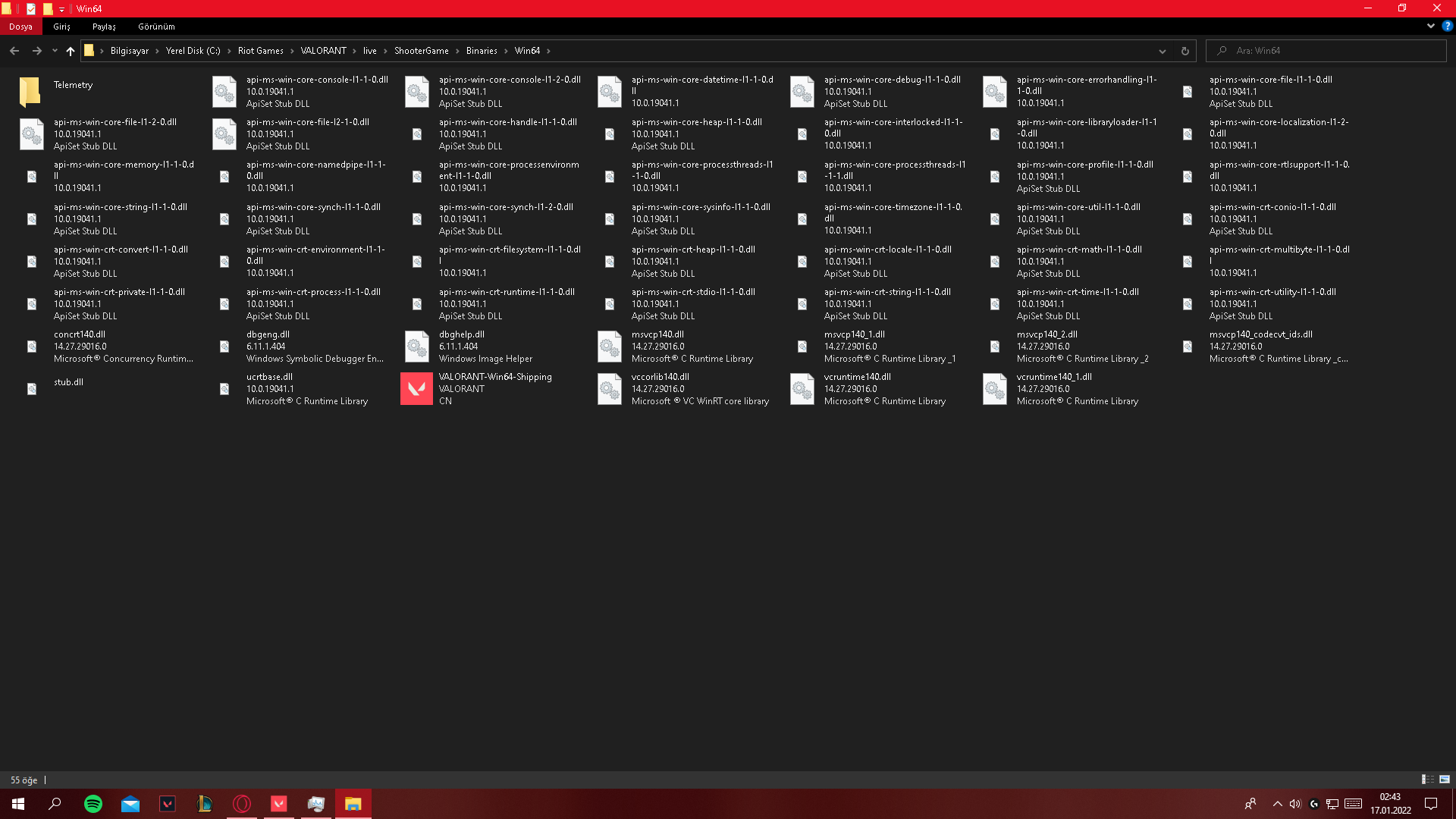This screenshot has height=819, width=1456.
Task: Open the Mail app in taskbar
Action: click(130, 804)
